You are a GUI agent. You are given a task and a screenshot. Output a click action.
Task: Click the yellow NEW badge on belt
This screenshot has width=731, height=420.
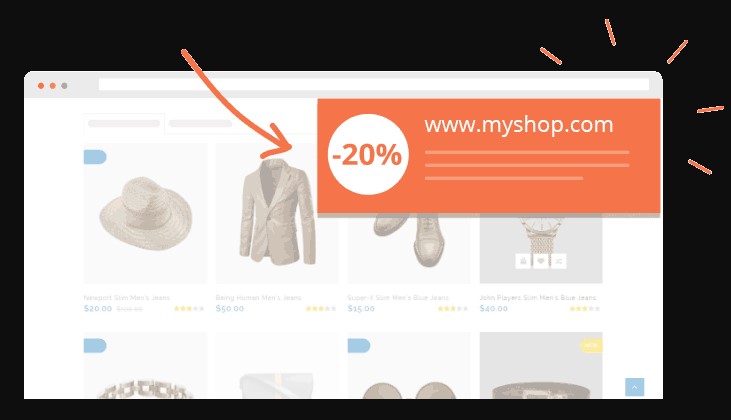[x=591, y=345]
